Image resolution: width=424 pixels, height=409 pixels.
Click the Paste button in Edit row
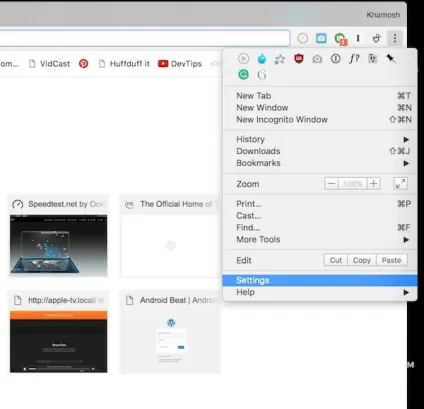click(x=392, y=260)
